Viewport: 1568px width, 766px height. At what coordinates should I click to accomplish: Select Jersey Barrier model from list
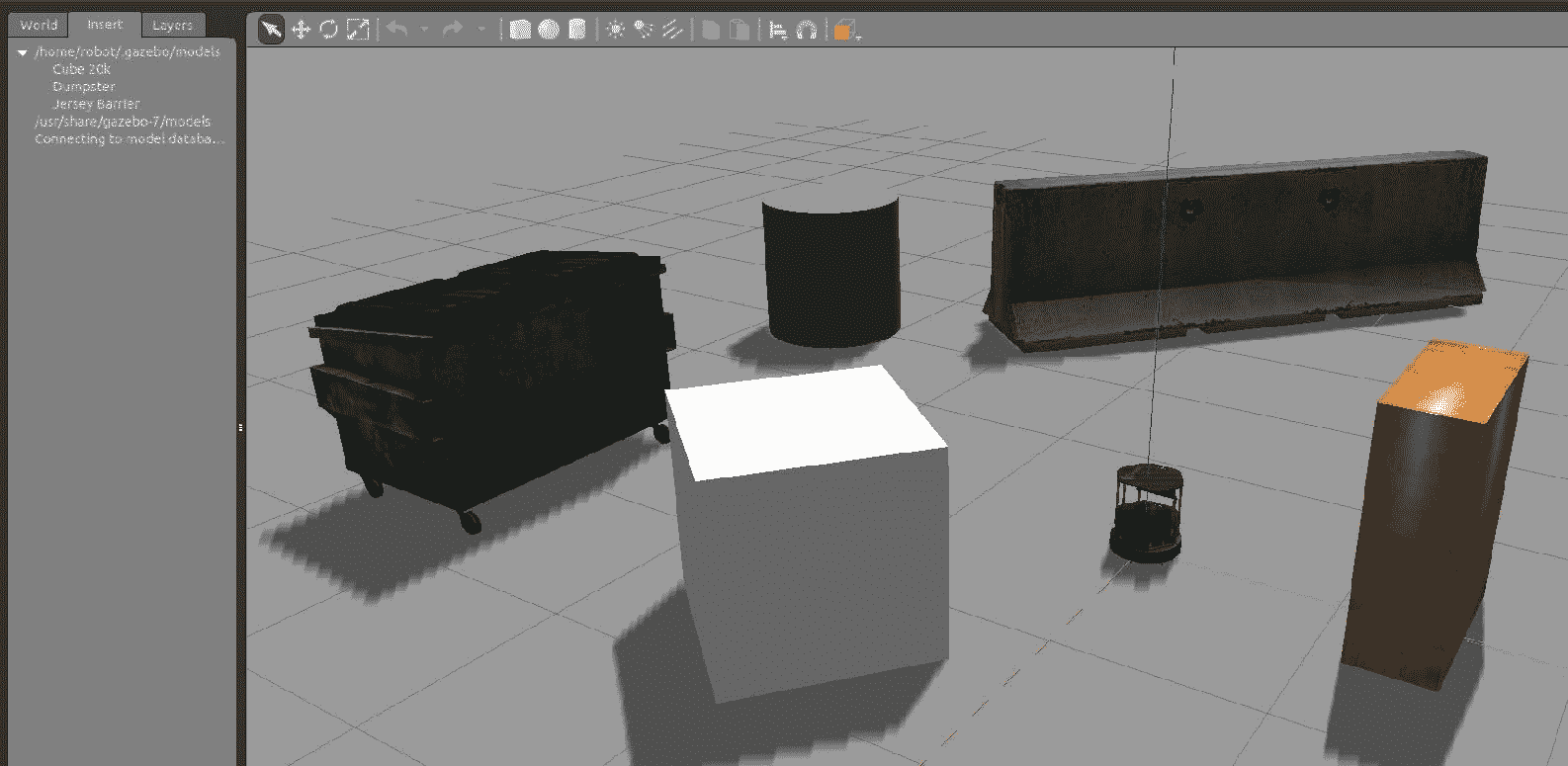click(x=96, y=104)
